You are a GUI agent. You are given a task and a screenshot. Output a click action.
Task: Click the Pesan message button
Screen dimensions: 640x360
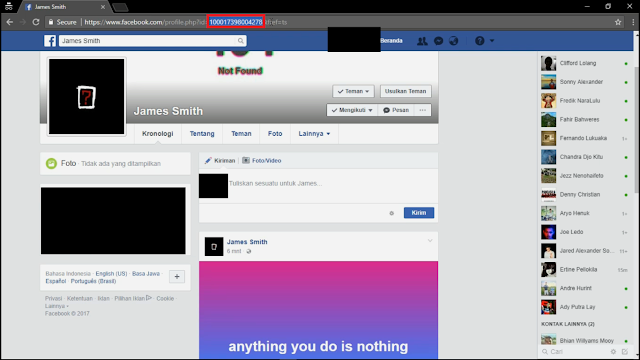click(396, 110)
